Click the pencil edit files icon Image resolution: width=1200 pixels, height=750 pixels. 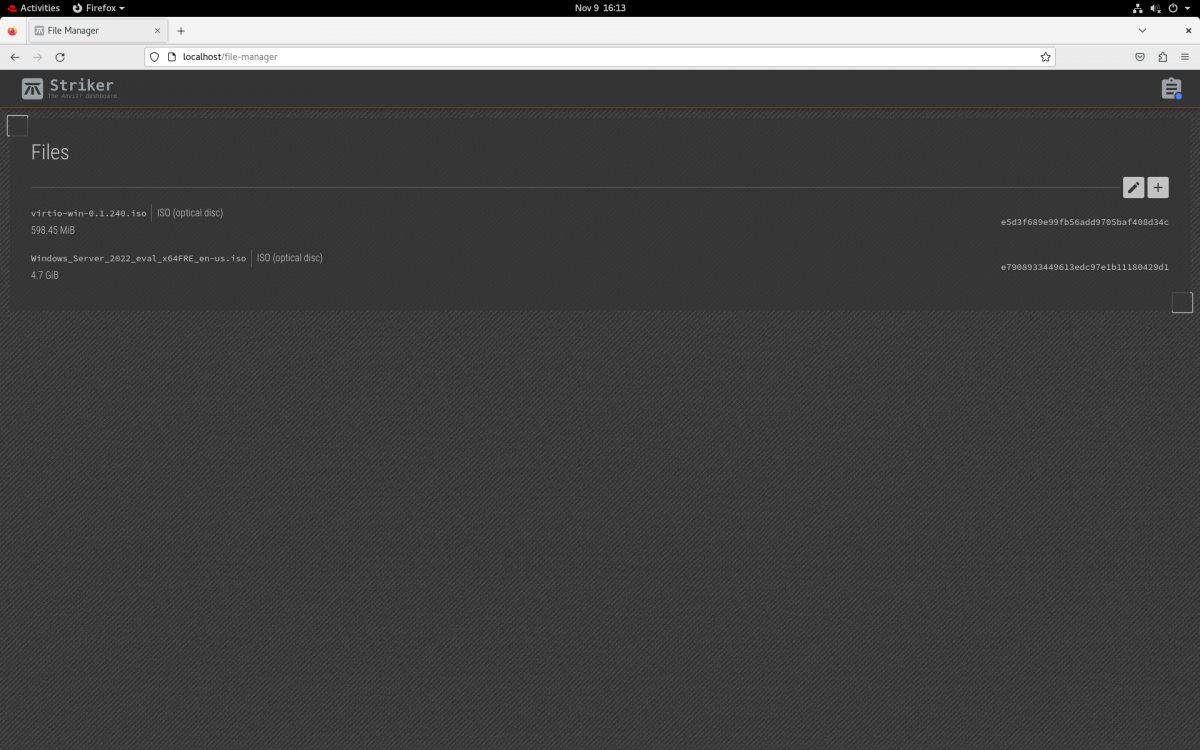[1133, 187]
